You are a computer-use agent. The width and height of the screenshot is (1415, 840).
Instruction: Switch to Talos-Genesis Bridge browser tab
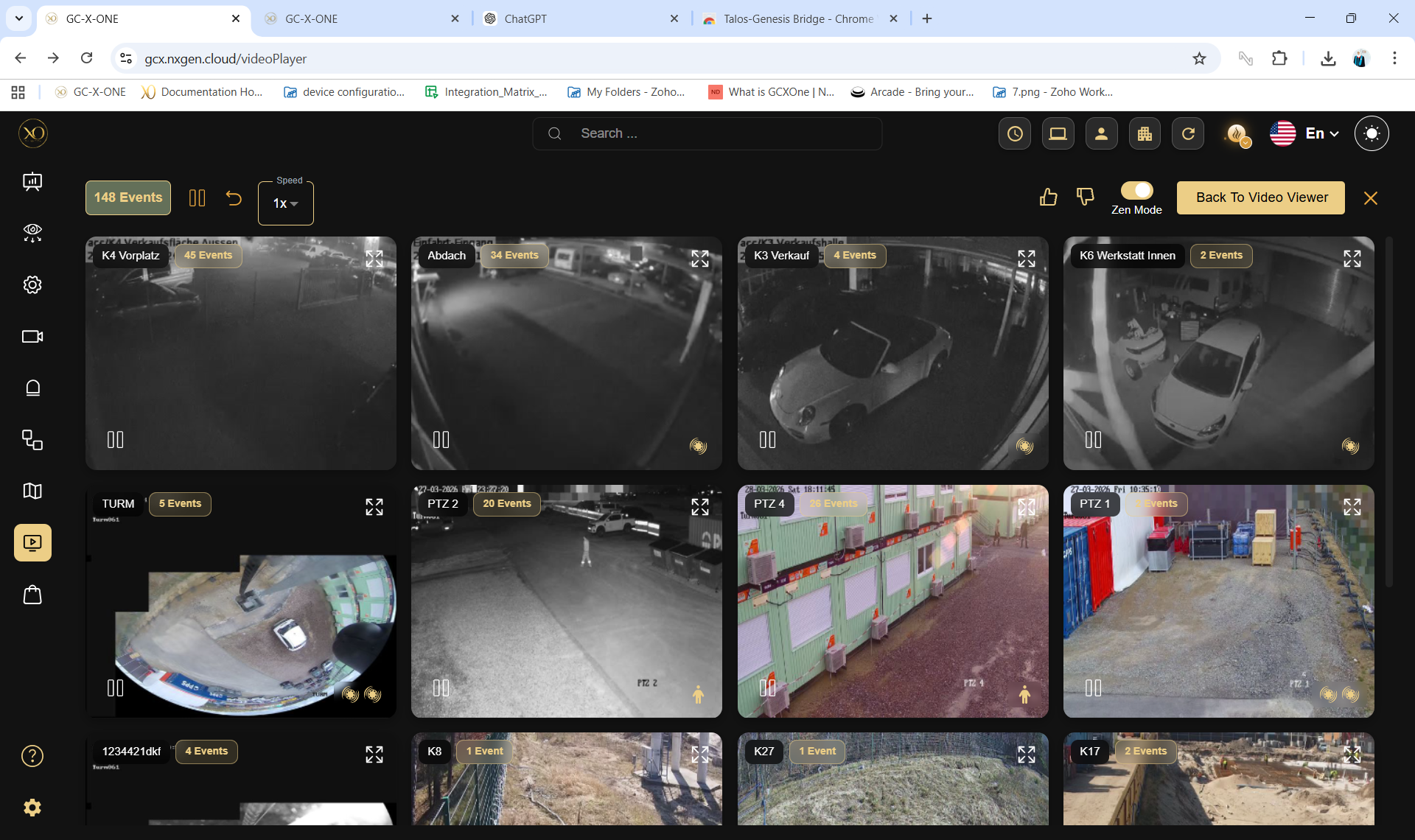pos(800,18)
